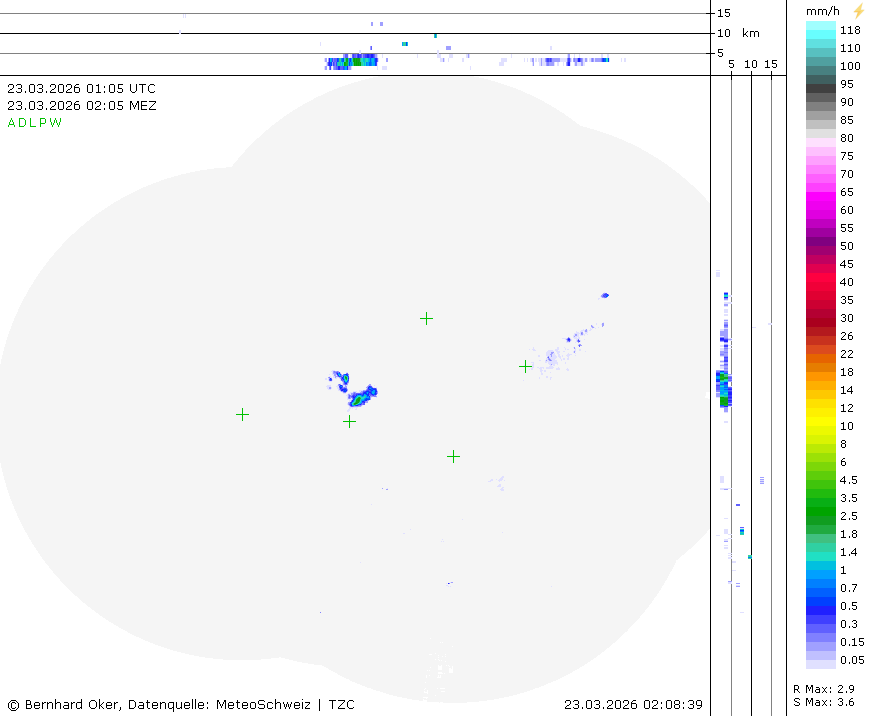Click the green cross marker north of the rain cells
Screen dimensions: 876x716
pos(426,318)
